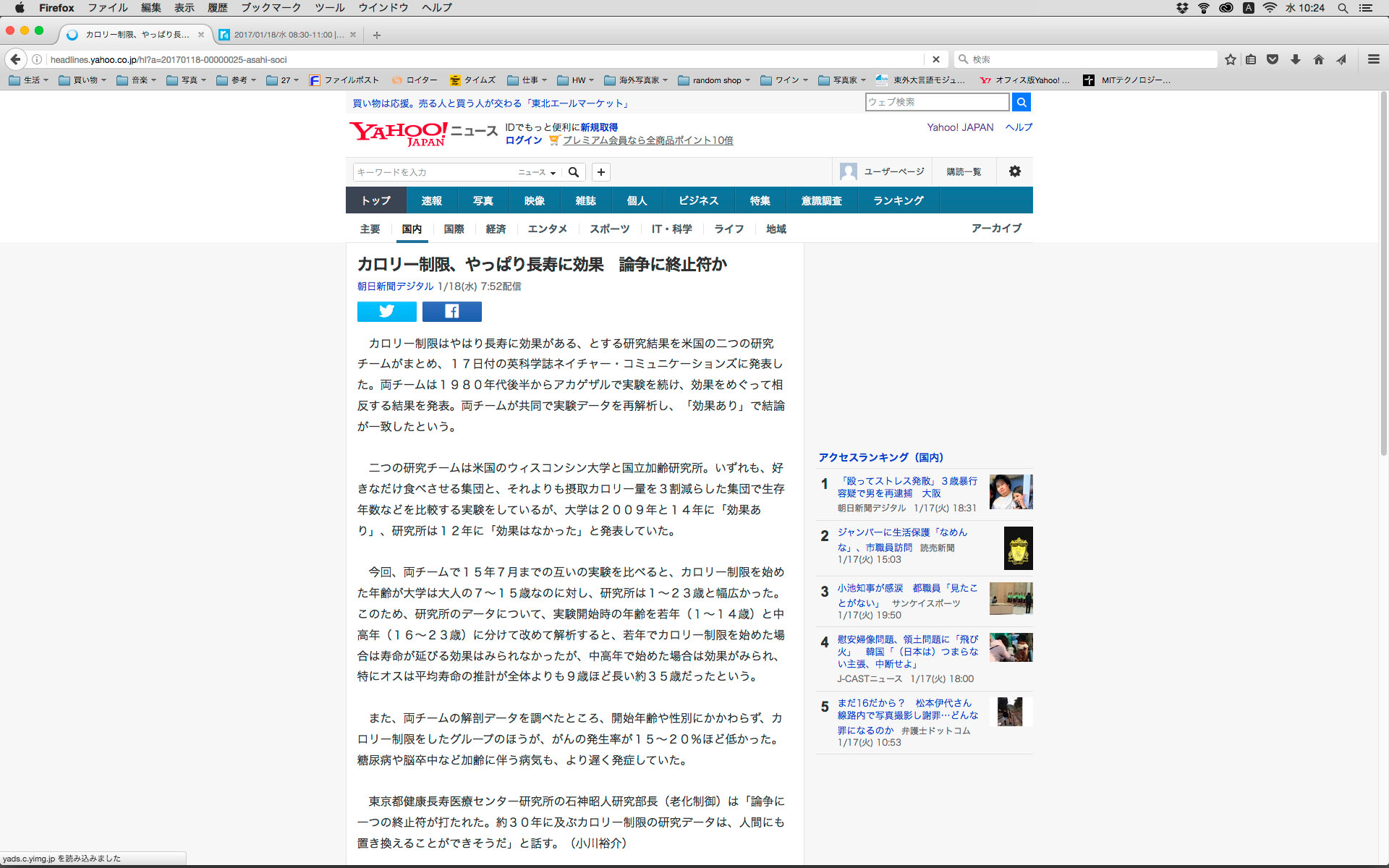
Task: Select the ランキング navigation tab
Action: click(898, 200)
